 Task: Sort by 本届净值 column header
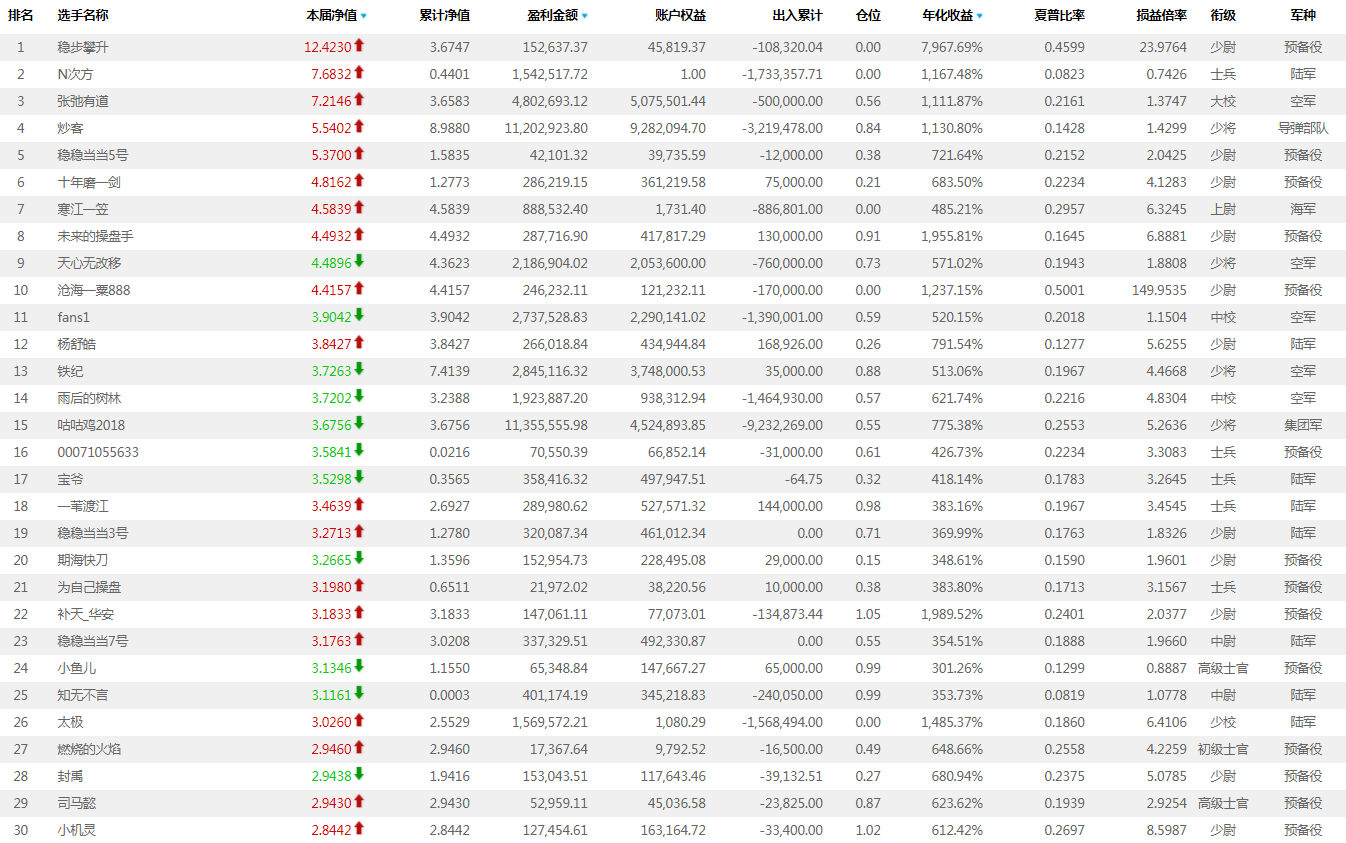point(336,16)
